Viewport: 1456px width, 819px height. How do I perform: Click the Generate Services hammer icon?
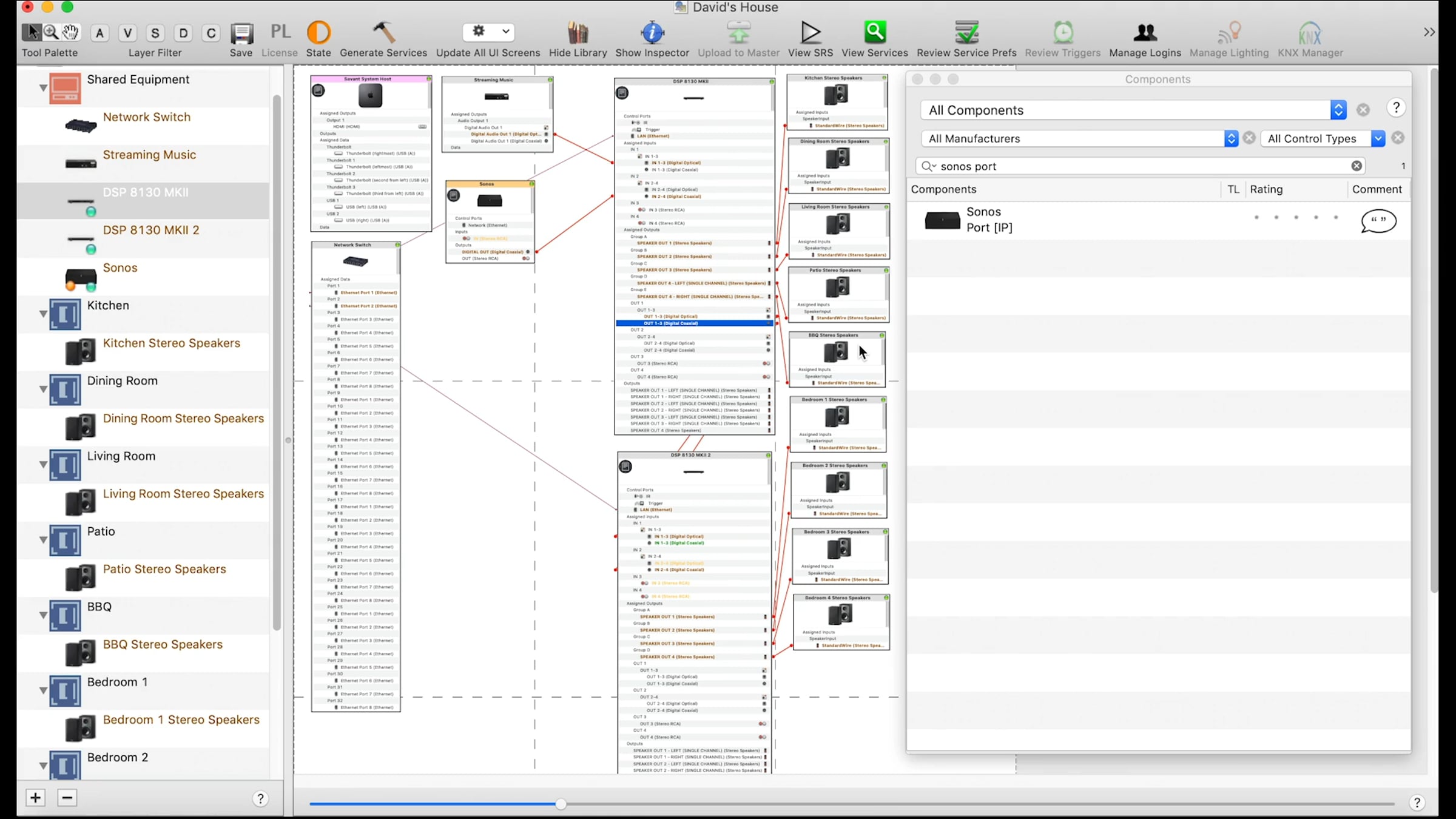coord(383,33)
